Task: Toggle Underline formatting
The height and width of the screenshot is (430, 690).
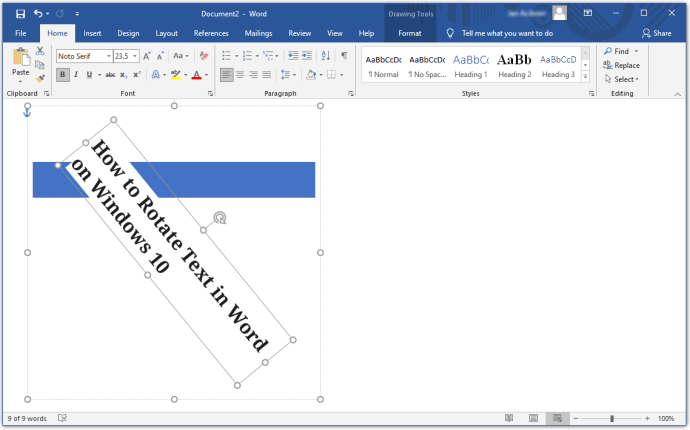Action: tap(89, 75)
